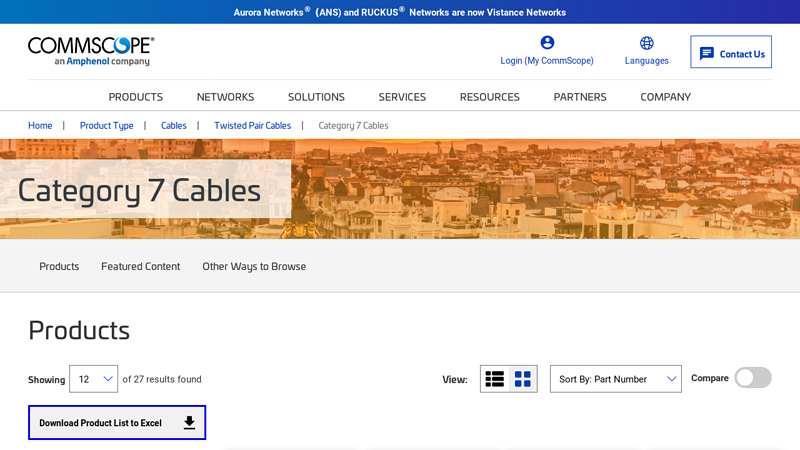Click the Vistance Networks announcement banner
Screen dimensions: 800x450
(x=400, y=12)
